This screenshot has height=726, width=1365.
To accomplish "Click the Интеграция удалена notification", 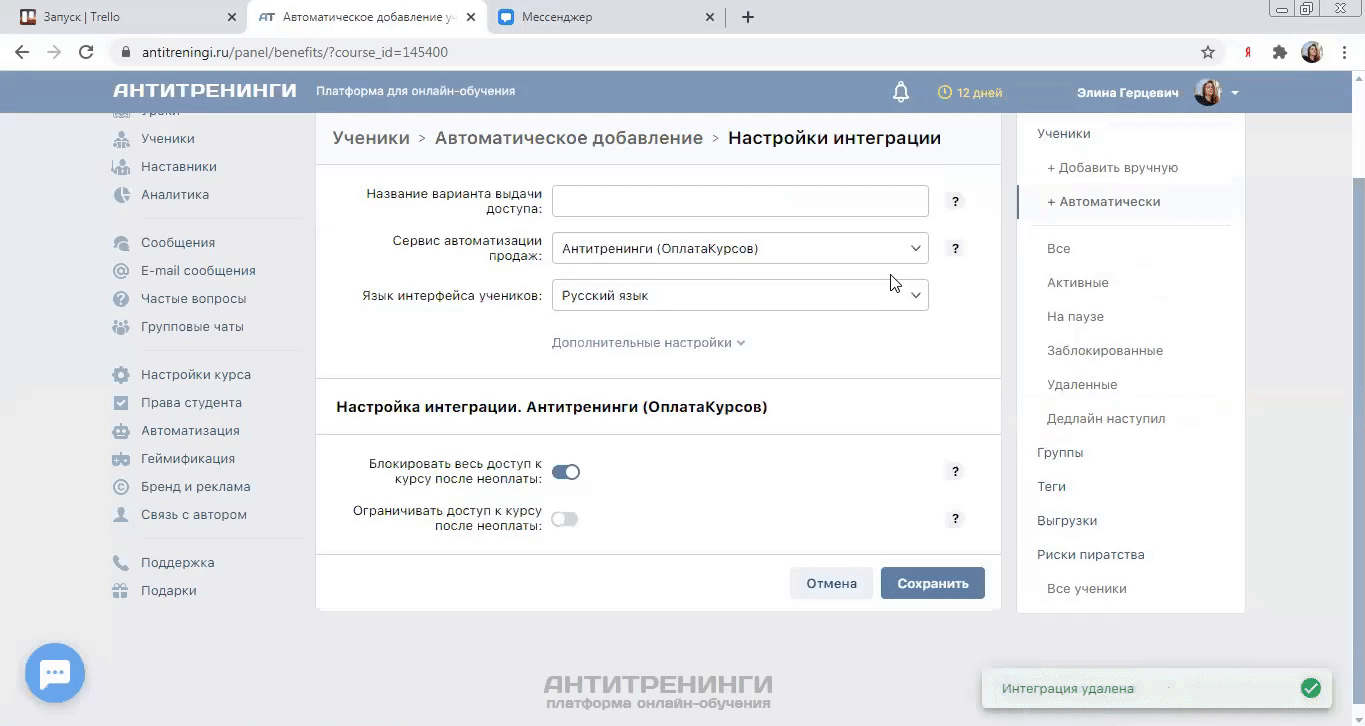I will tap(1157, 688).
